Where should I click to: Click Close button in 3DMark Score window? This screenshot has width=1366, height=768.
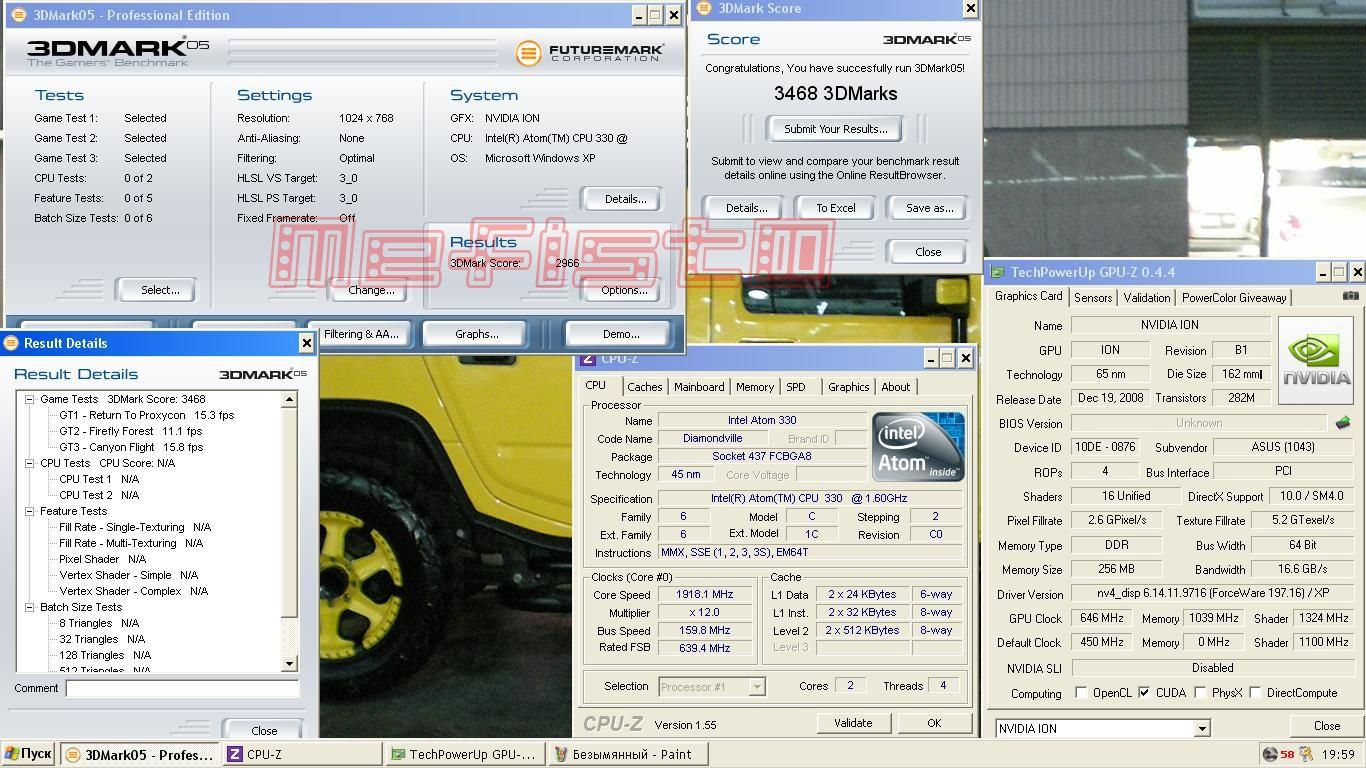(928, 252)
